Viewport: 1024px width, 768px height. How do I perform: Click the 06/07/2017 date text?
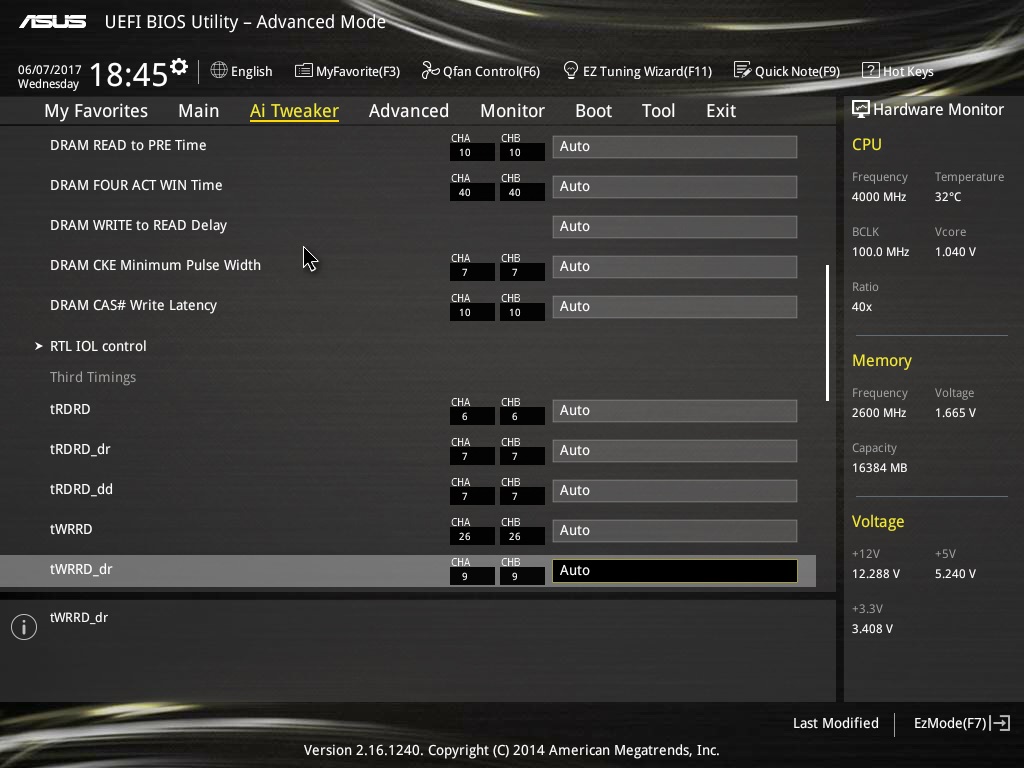click(x=50, y=70)
